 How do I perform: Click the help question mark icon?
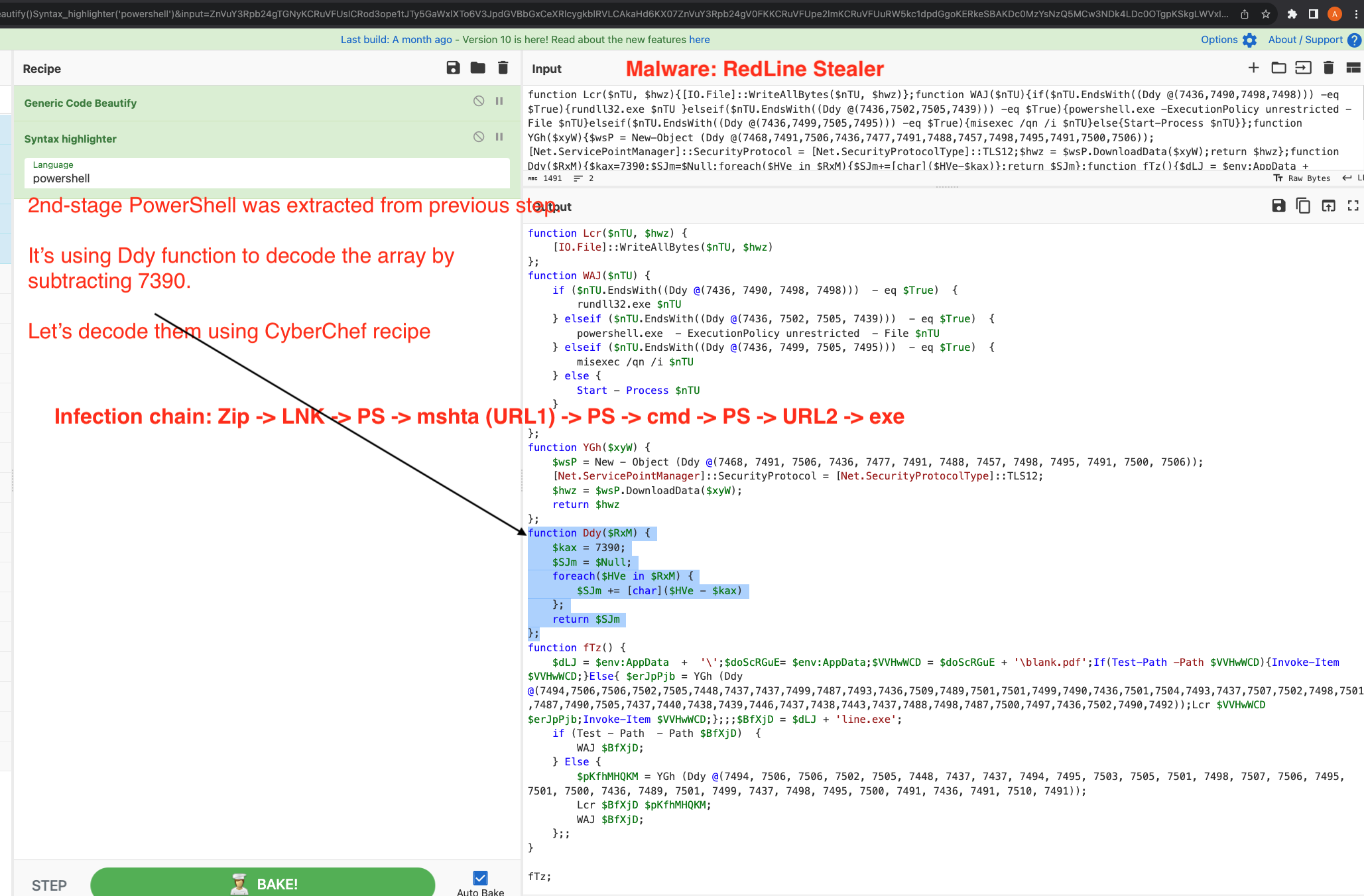(x=1354, y=40)
